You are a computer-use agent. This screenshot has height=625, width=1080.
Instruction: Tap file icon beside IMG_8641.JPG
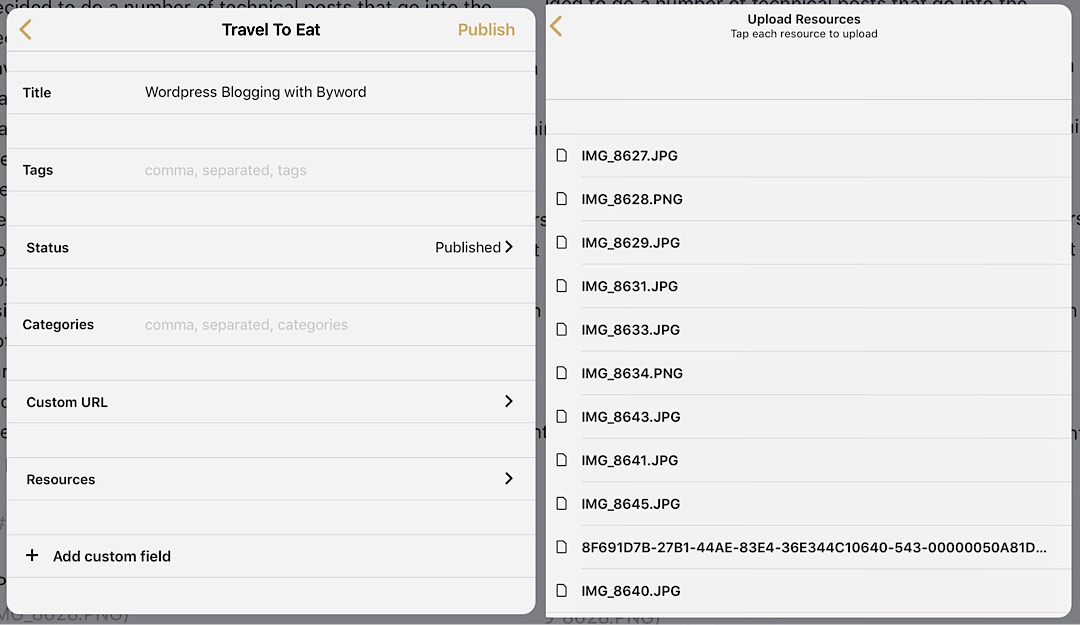(x=562, y=460)
